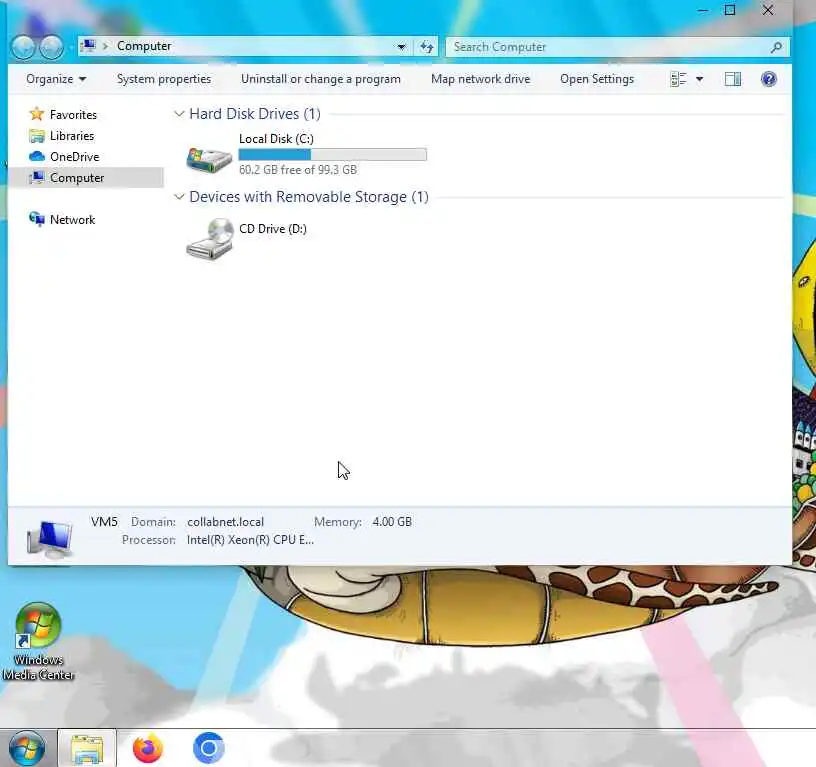
Task: Open OneDrive in the navigation pane
Action: tap(74, 157)
